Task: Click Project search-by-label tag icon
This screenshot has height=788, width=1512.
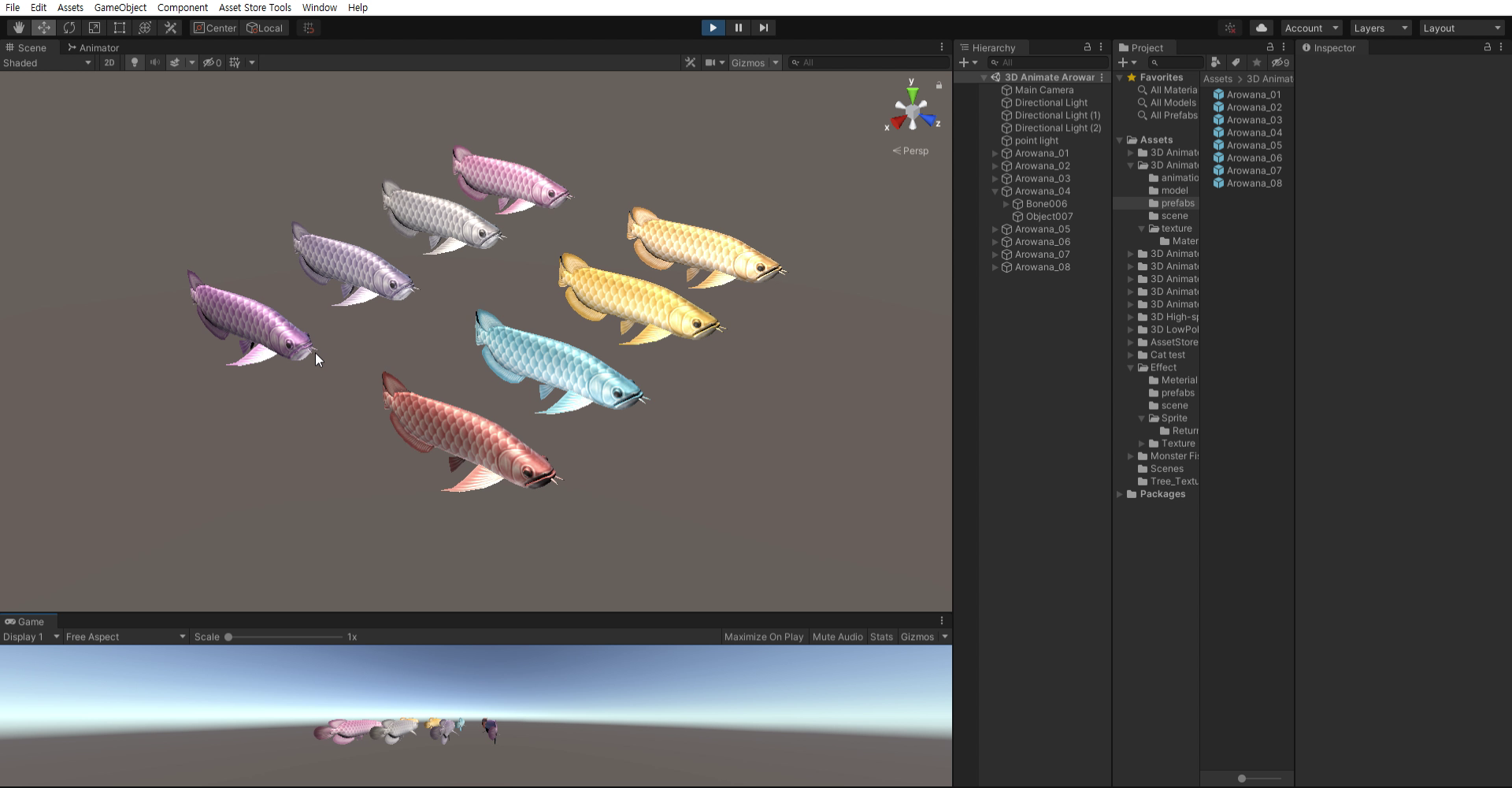Action: coord(1236,62)
